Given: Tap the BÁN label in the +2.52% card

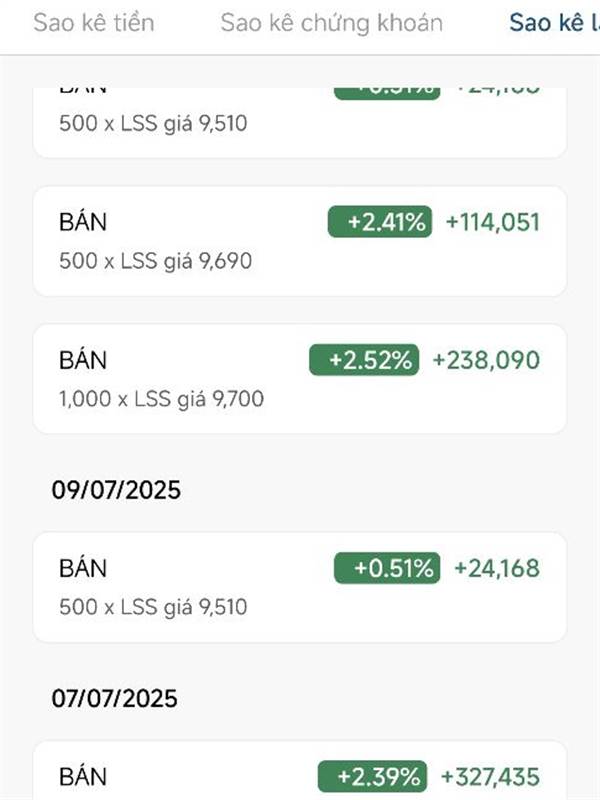Looking at the screenshot, I should pyautogui.click(x=83, y=360).
